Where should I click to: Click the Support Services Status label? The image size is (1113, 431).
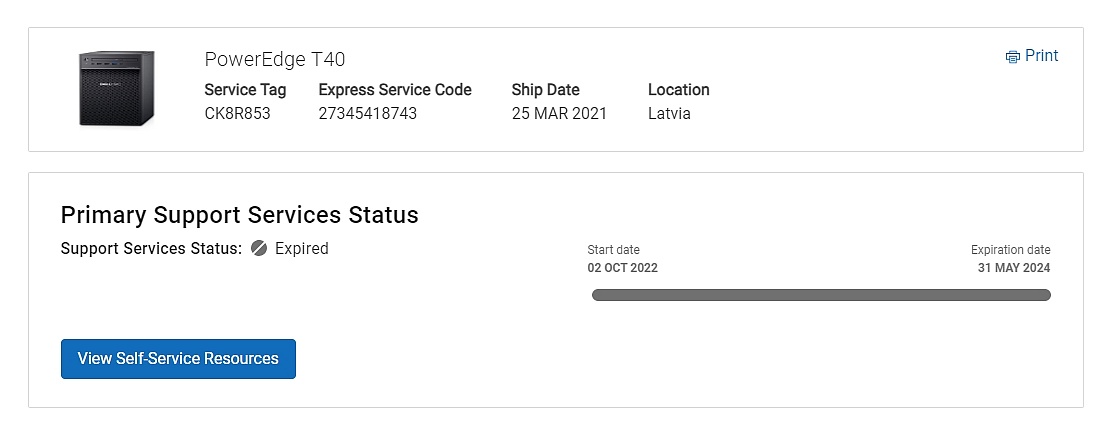click(151, 248)
